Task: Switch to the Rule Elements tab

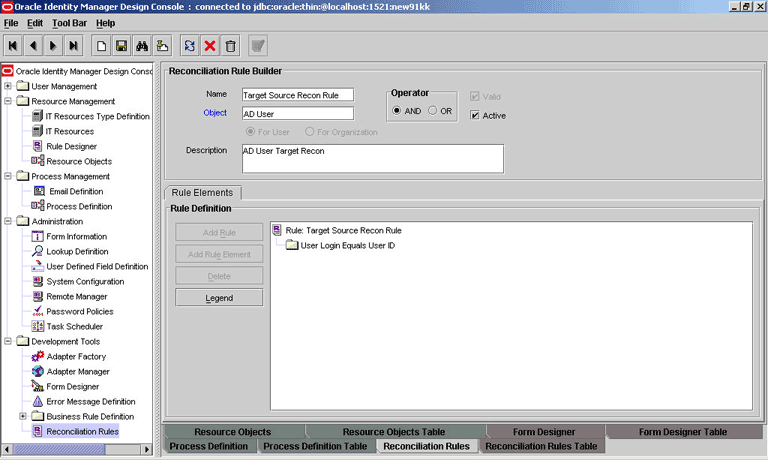Action: click(x=202, y=193)
